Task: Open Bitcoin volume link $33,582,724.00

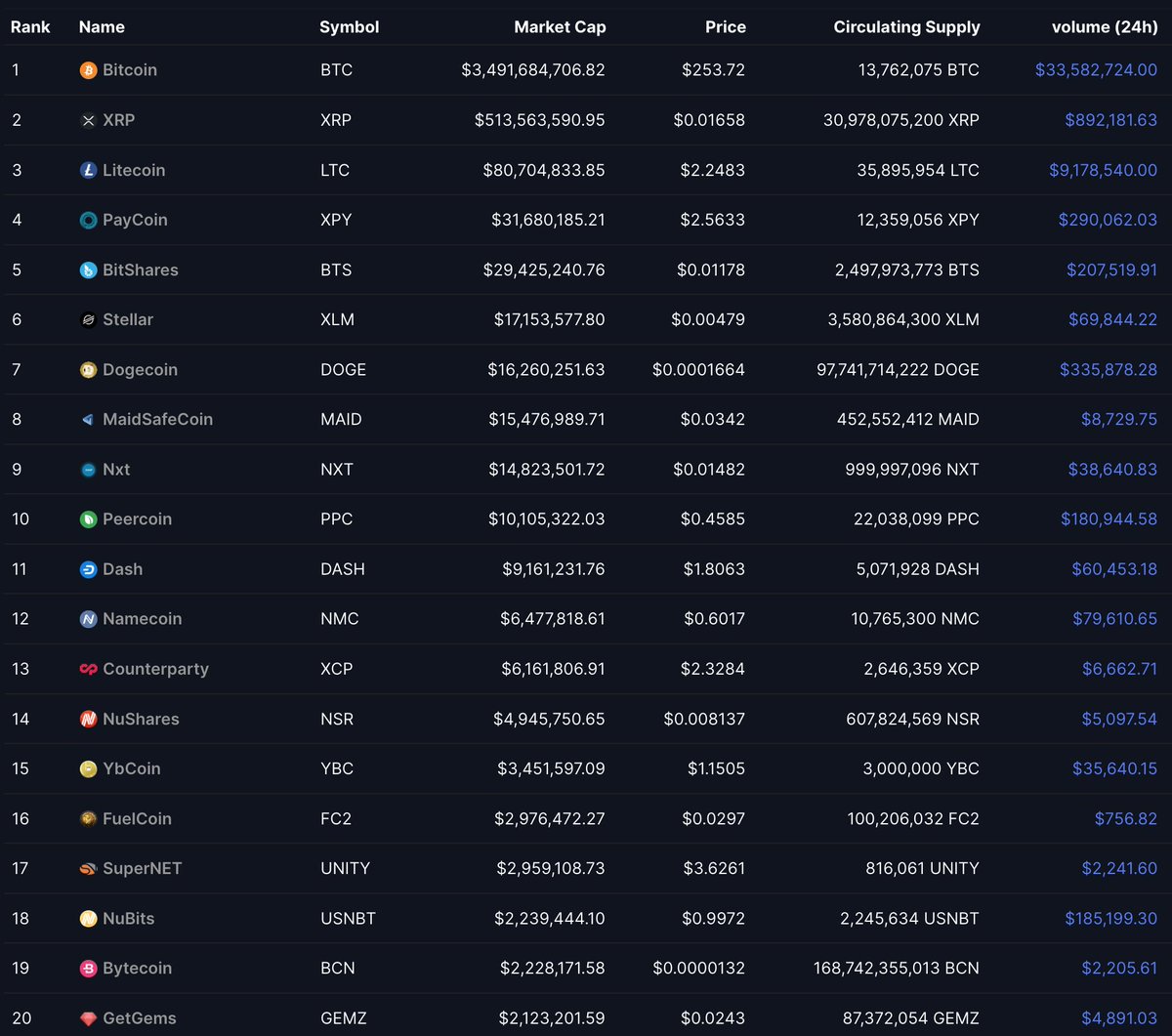Action: click(x=1097, y=70)
